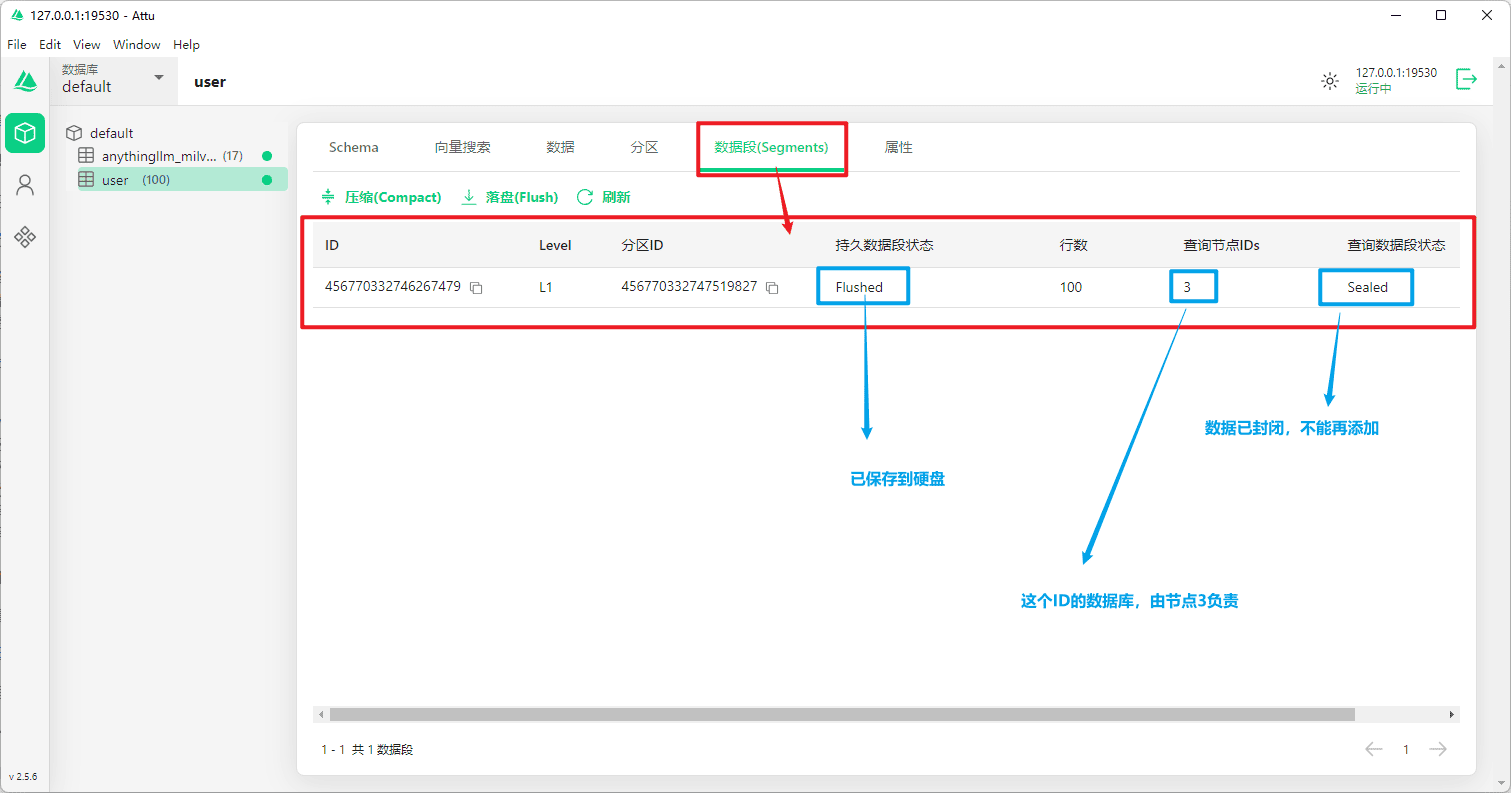The image size is (1511, 793).
Task: Go to next page arrow
Action: [x=1438, y=749]
